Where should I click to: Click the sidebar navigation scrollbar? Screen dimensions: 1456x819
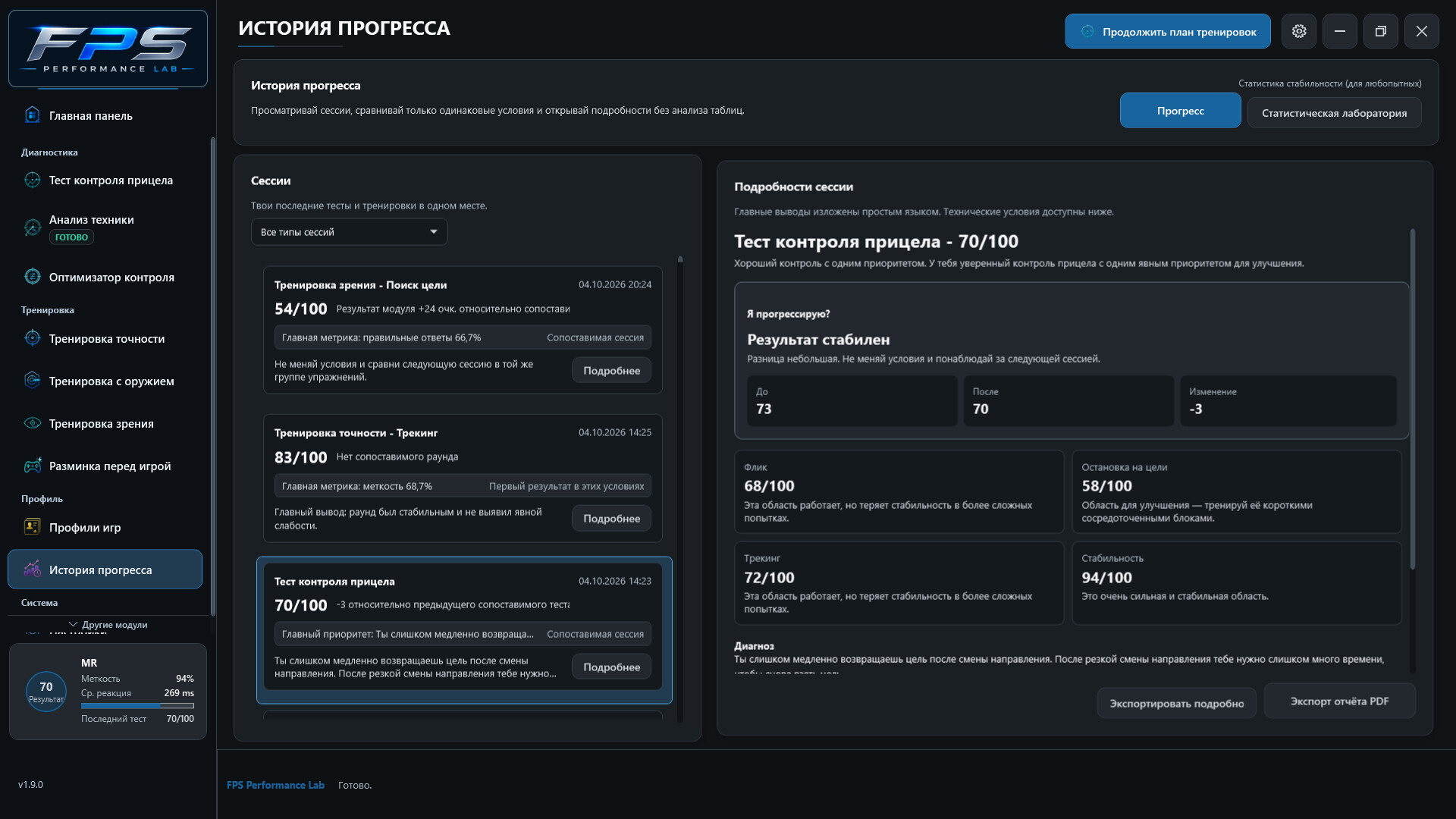click(x=213, y=377)
